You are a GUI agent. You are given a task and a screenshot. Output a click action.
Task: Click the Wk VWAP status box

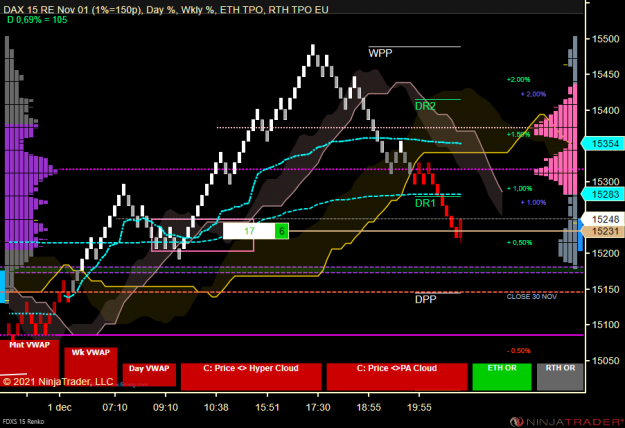pyautogui.click(x=90, y=366)
